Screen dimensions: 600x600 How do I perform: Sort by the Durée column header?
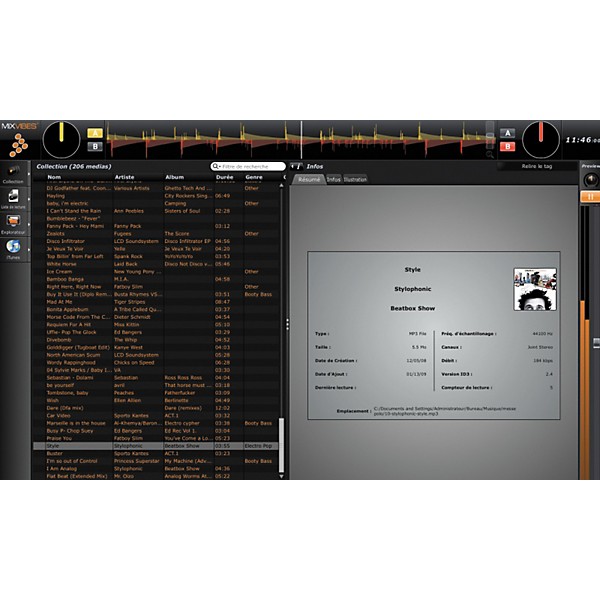[x=225, y=177]
